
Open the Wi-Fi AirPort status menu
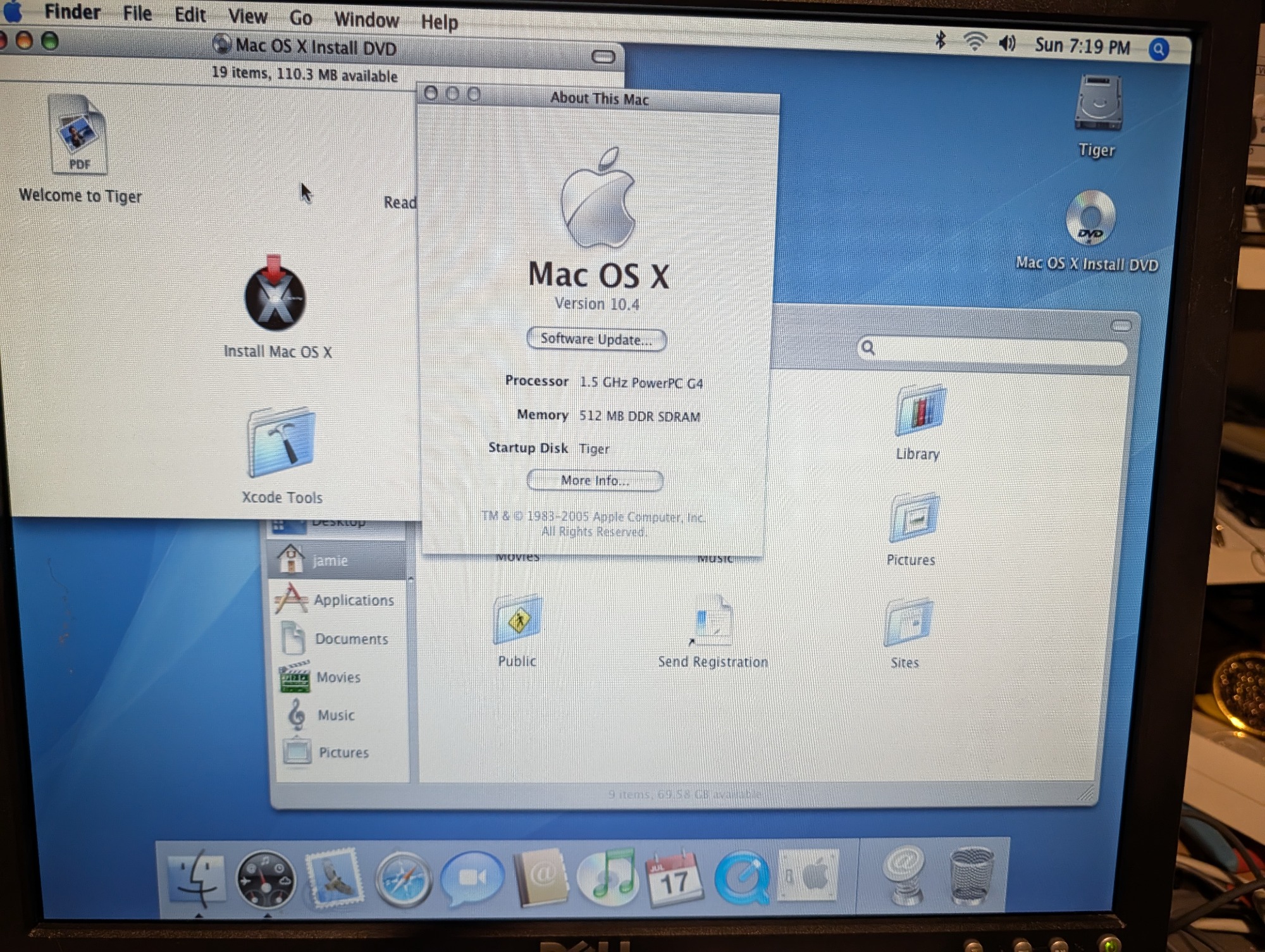click(x=975, y=42)
